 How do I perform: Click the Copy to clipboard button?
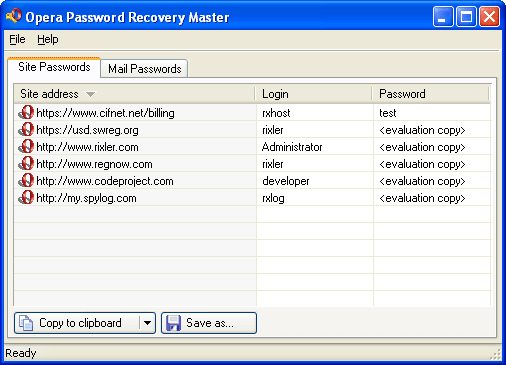[77, 323]
